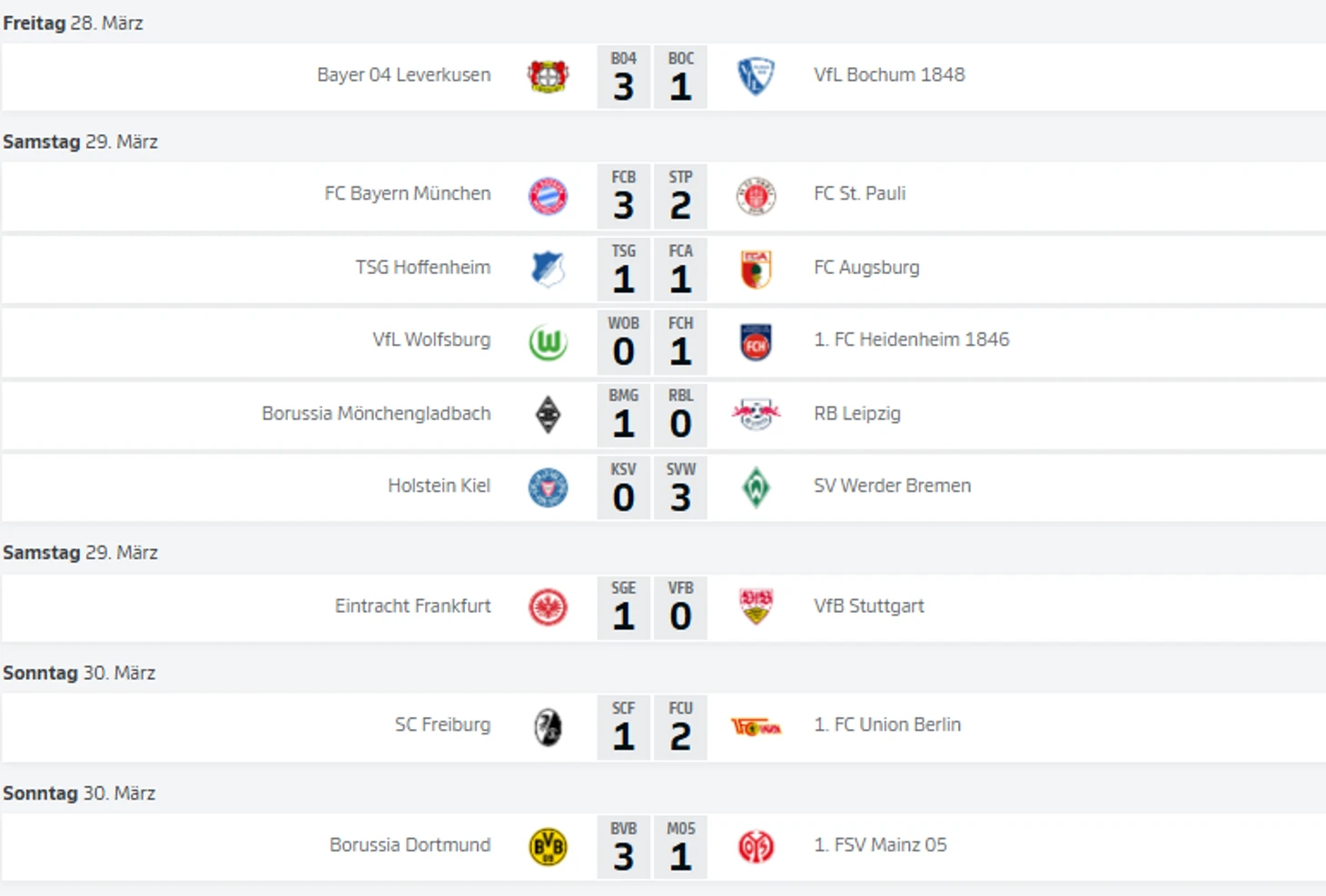This screenshot has width=1326, height=896.
Task: Click the Borussia Dortmund BVB logo
Action: (x=548, y=847)
